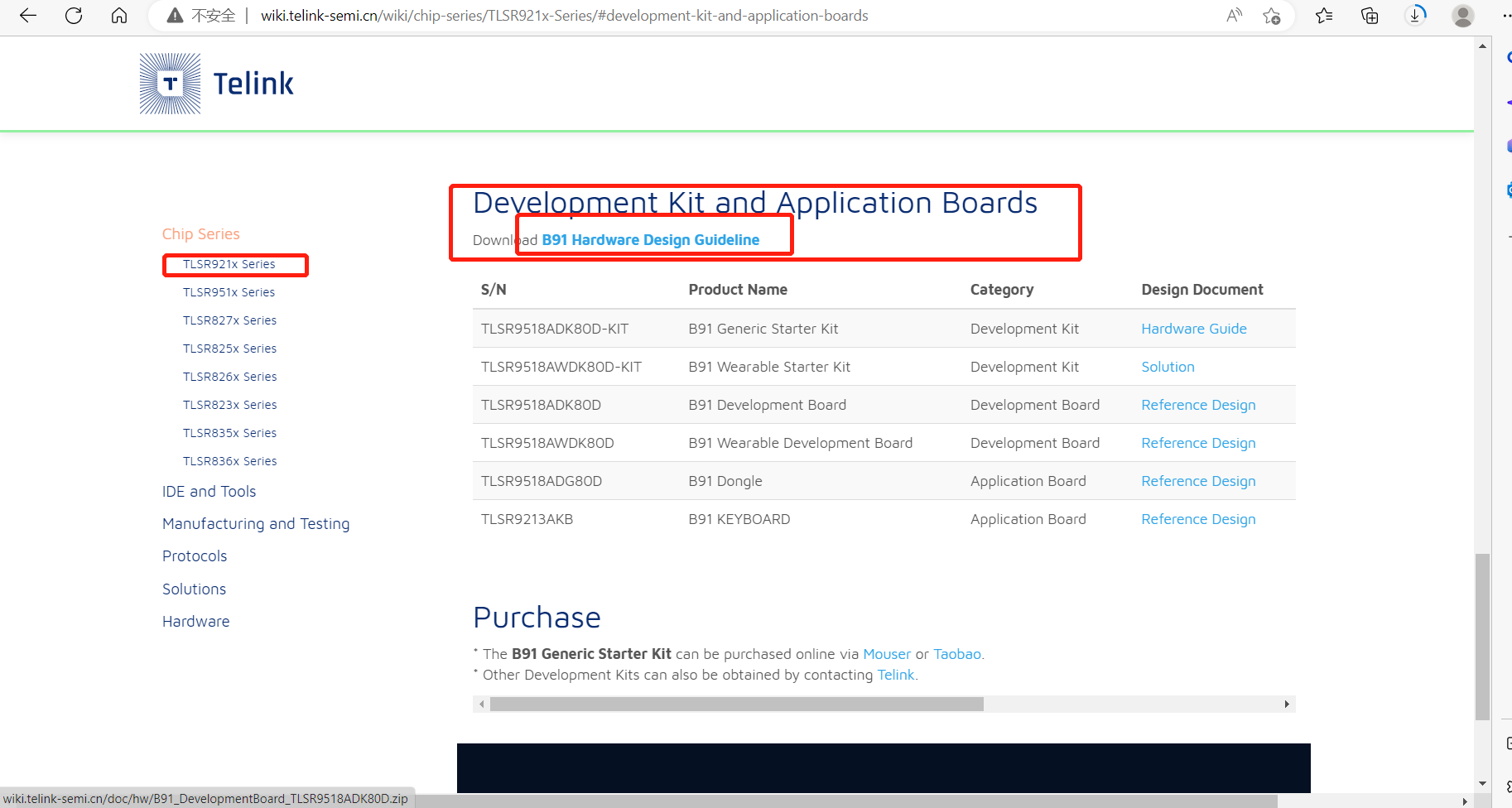Refresh the current page
This screenshot has height=808, width=1512.
(x=73, y=15)
